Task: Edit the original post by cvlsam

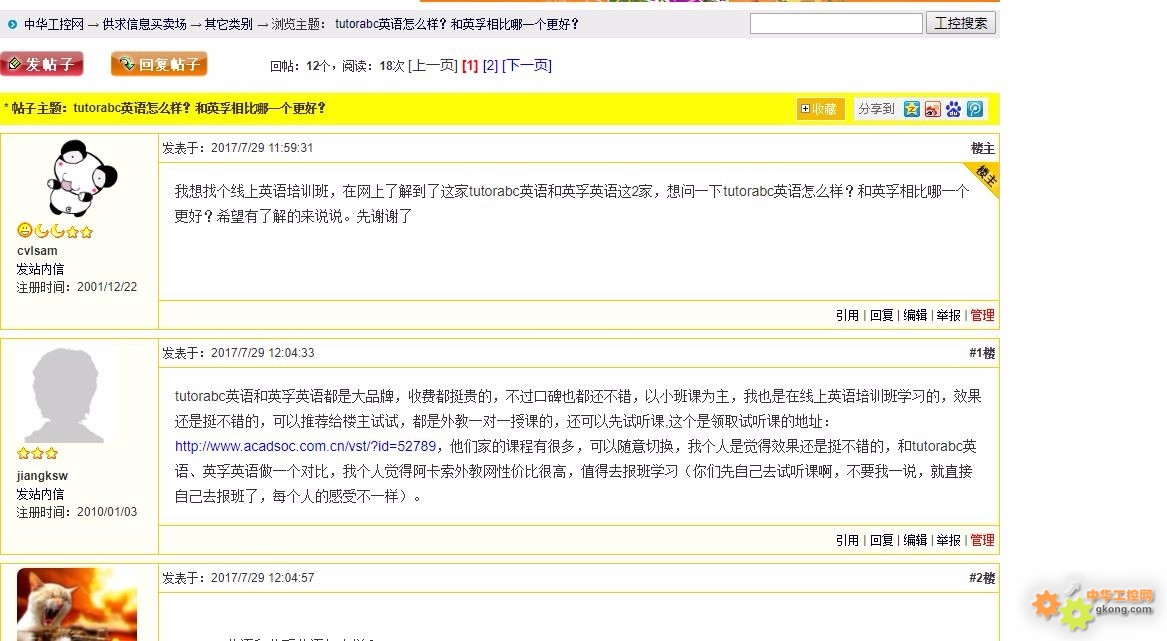Action: (x=915, y=316)
